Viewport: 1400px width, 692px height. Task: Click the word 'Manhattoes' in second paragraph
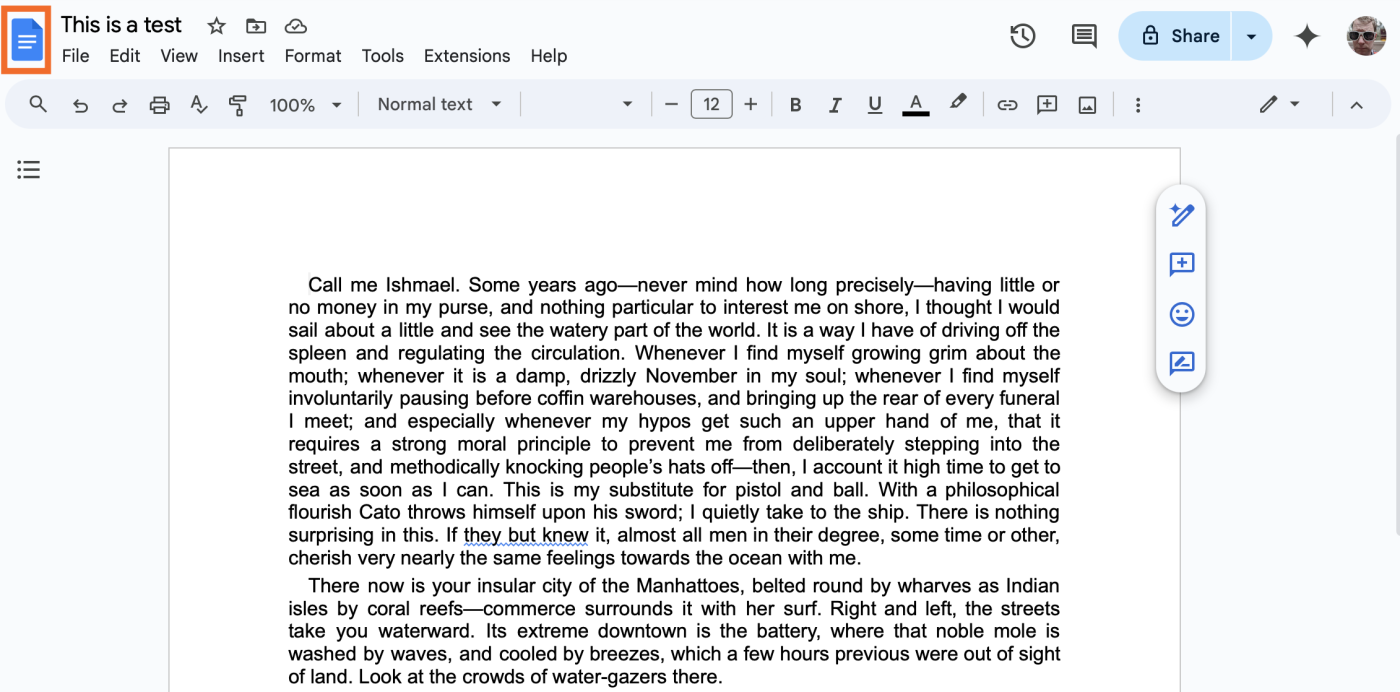(688, 586)
